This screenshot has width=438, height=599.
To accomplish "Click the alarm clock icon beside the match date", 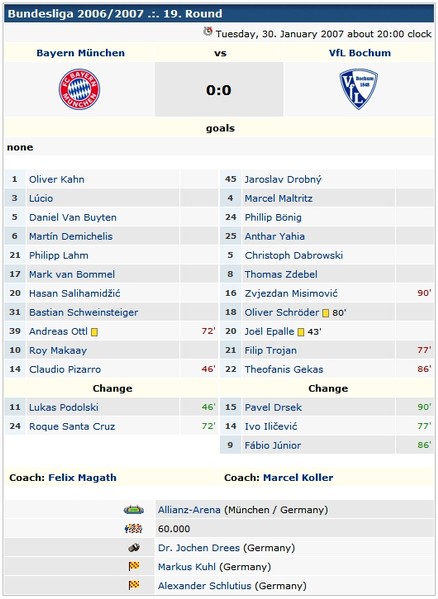I will point(208,32).
